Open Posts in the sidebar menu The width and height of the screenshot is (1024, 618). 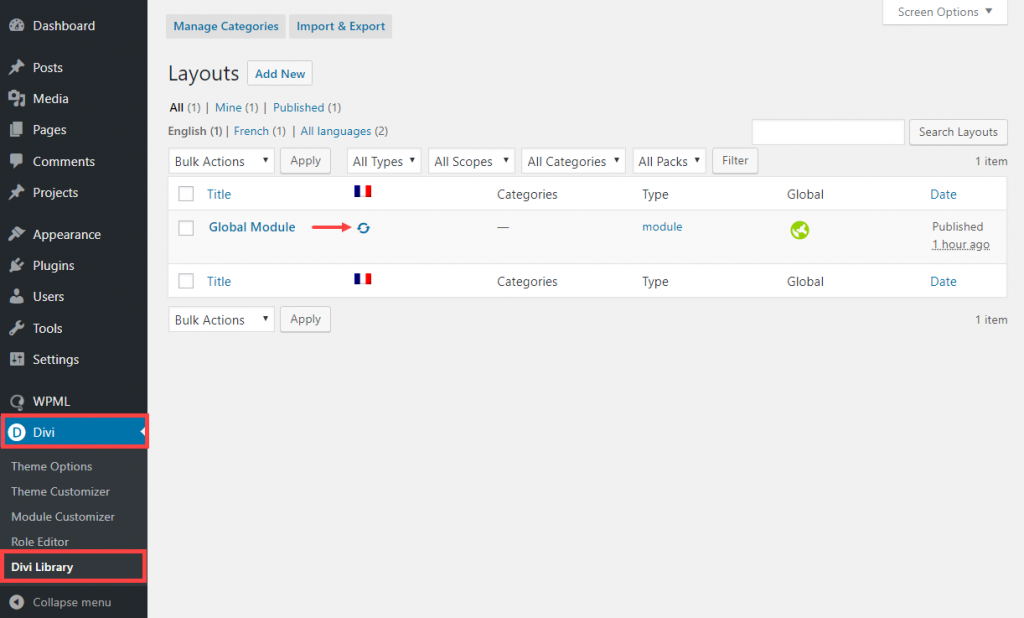48,67
